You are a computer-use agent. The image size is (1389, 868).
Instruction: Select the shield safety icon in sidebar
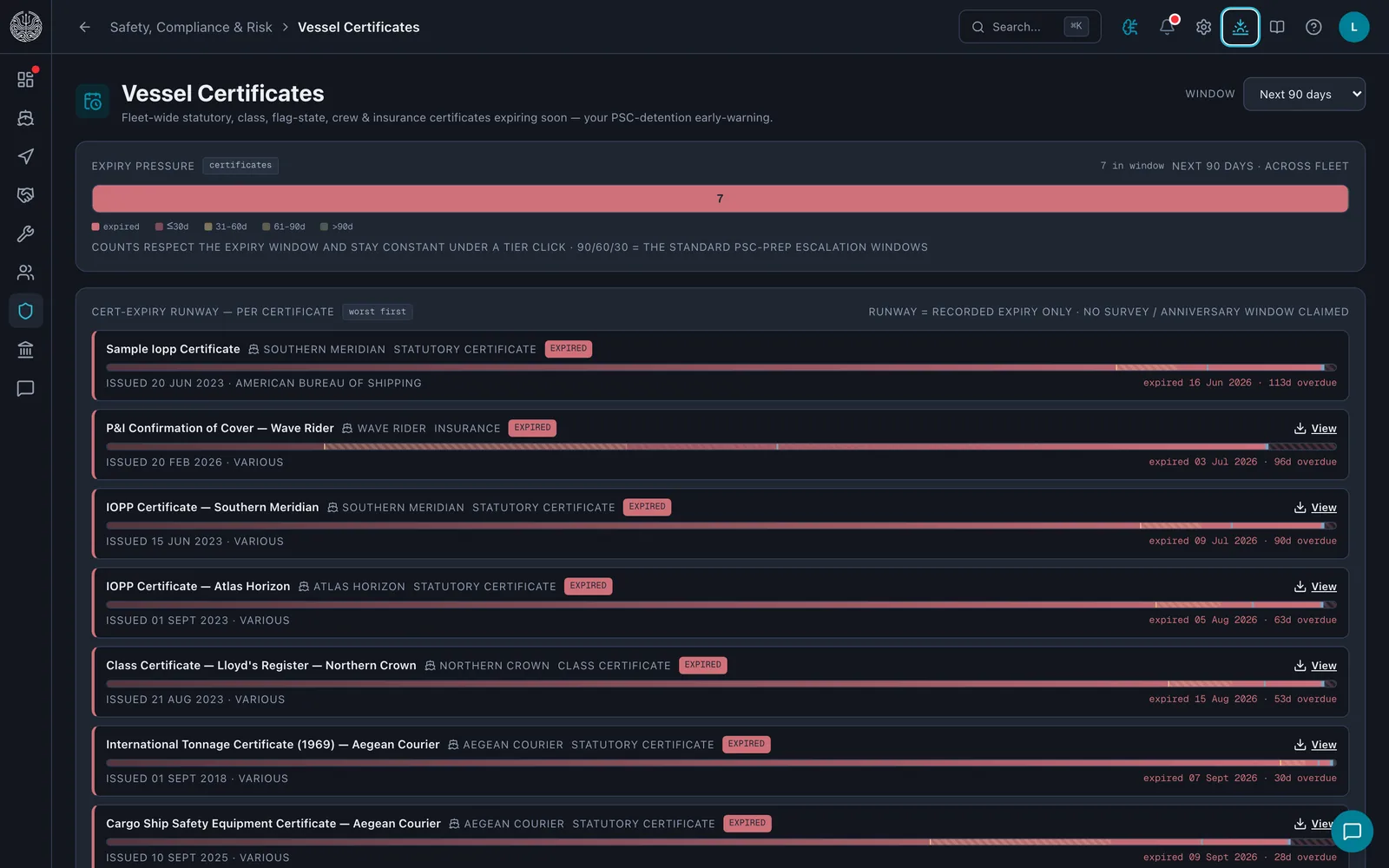pos(25,311)
